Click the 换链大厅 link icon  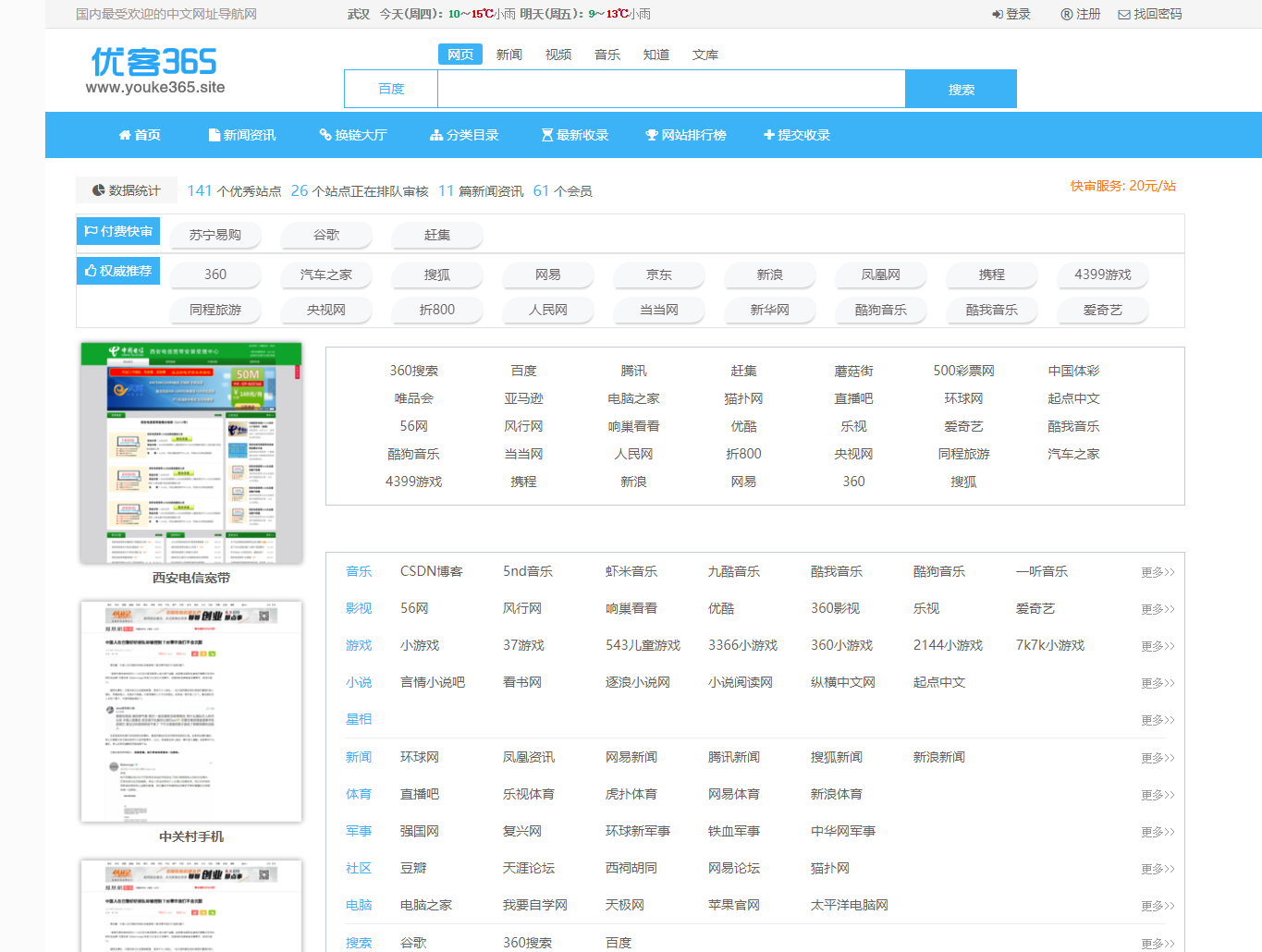[x=325, y=135]
